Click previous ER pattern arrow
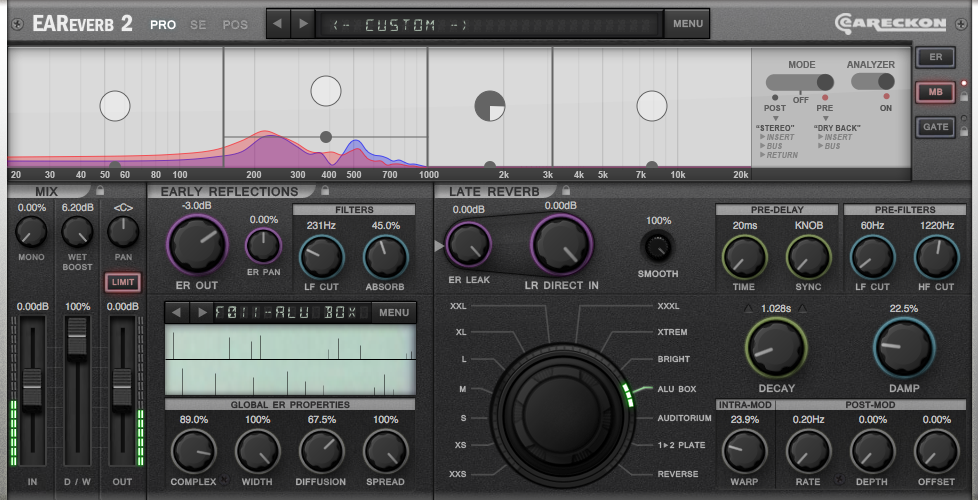Viewport: 978px width, 500px height. pos(177,312)
